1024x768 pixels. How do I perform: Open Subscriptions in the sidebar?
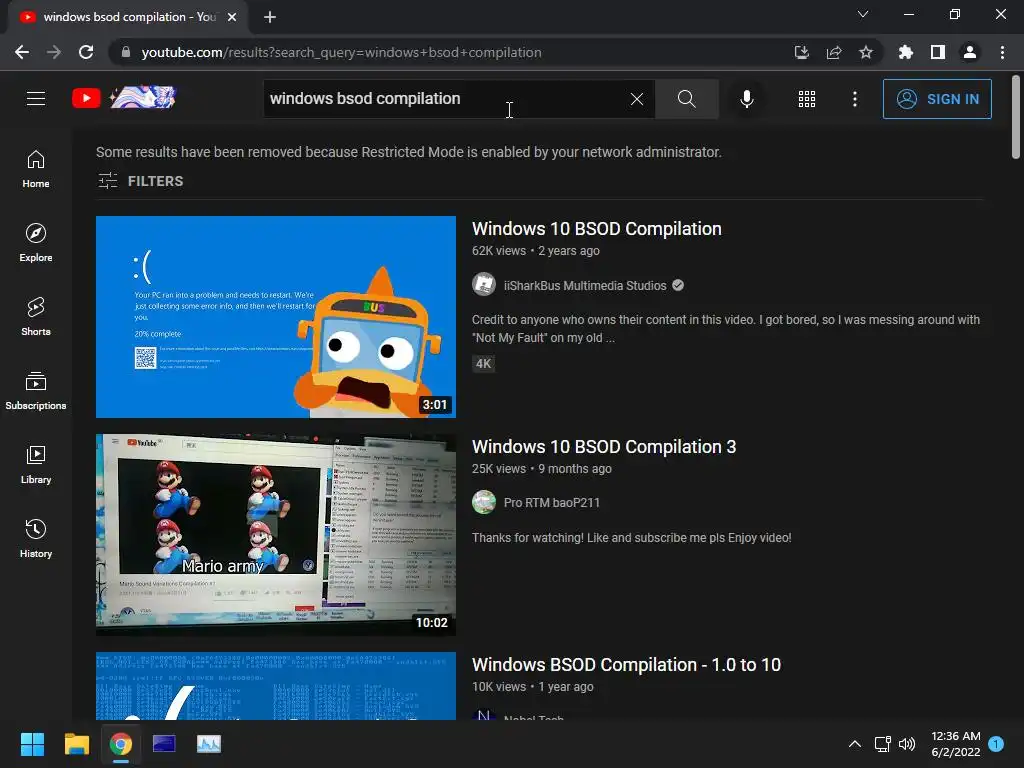click(36, 391)
